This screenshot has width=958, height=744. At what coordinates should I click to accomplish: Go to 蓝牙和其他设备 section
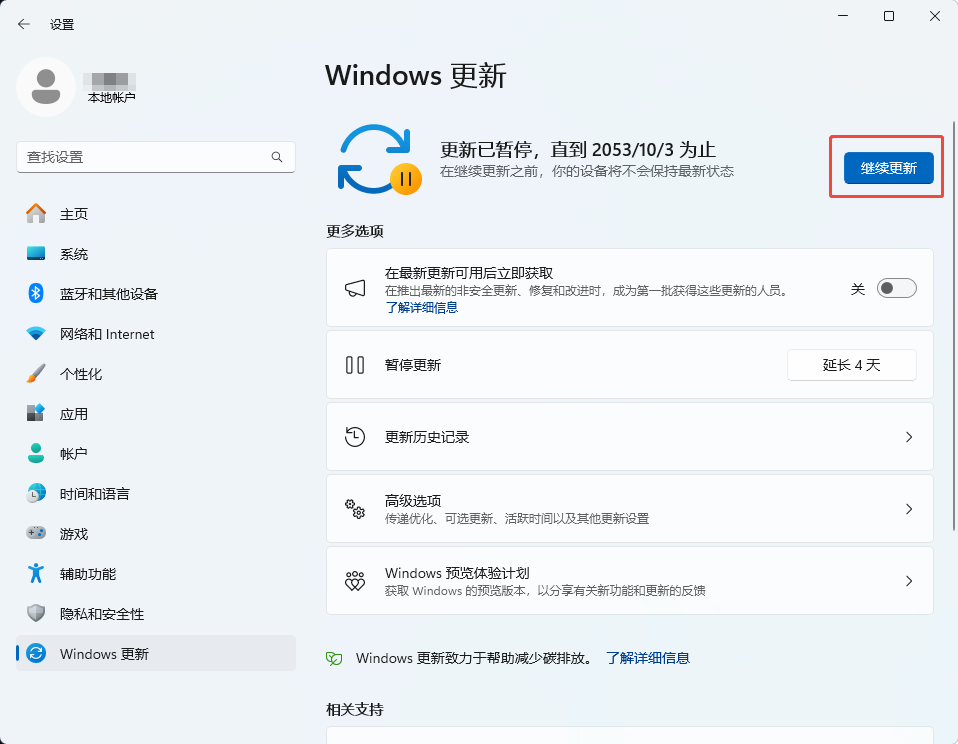(156, 293)
